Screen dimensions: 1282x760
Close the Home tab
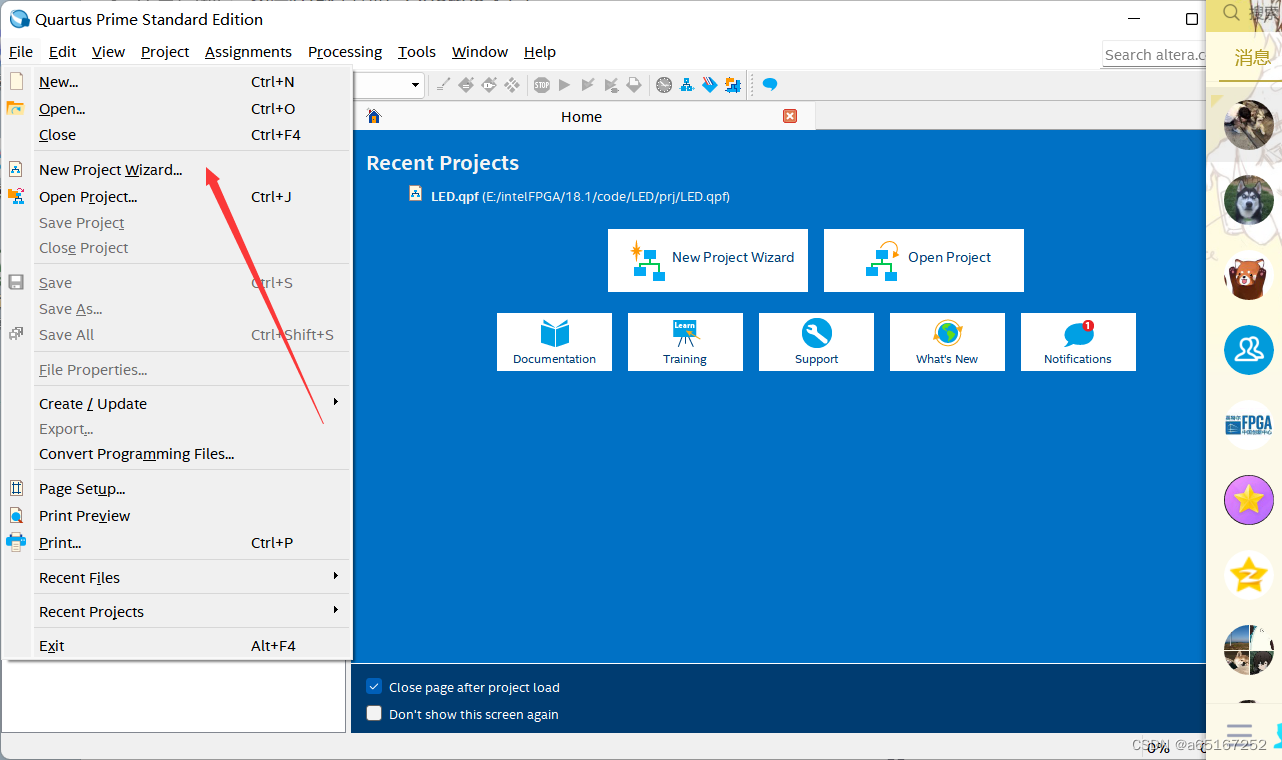click(x=790, y=116)
